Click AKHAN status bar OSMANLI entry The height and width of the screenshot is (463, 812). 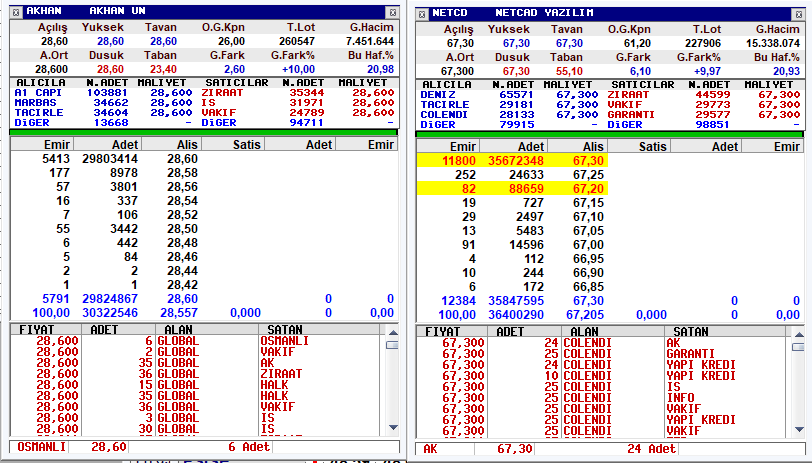(x=41, y=447)
